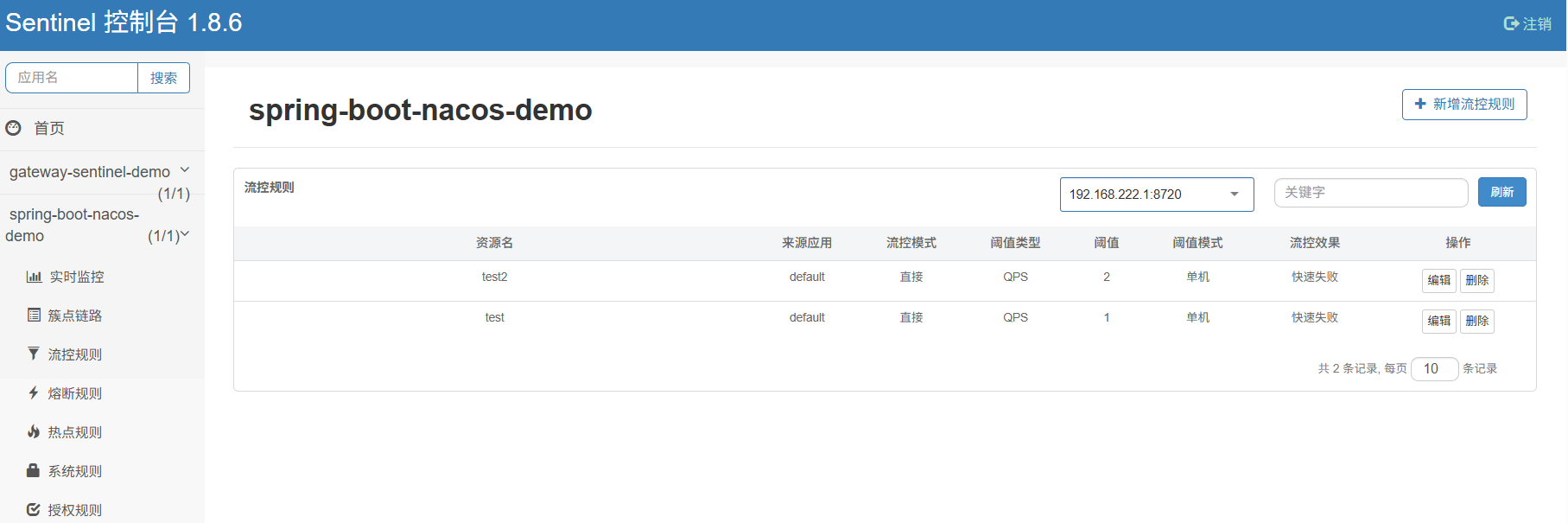Click resource name test2 cell
Screen dimensions: 1568x523
(x=494, y=277)
